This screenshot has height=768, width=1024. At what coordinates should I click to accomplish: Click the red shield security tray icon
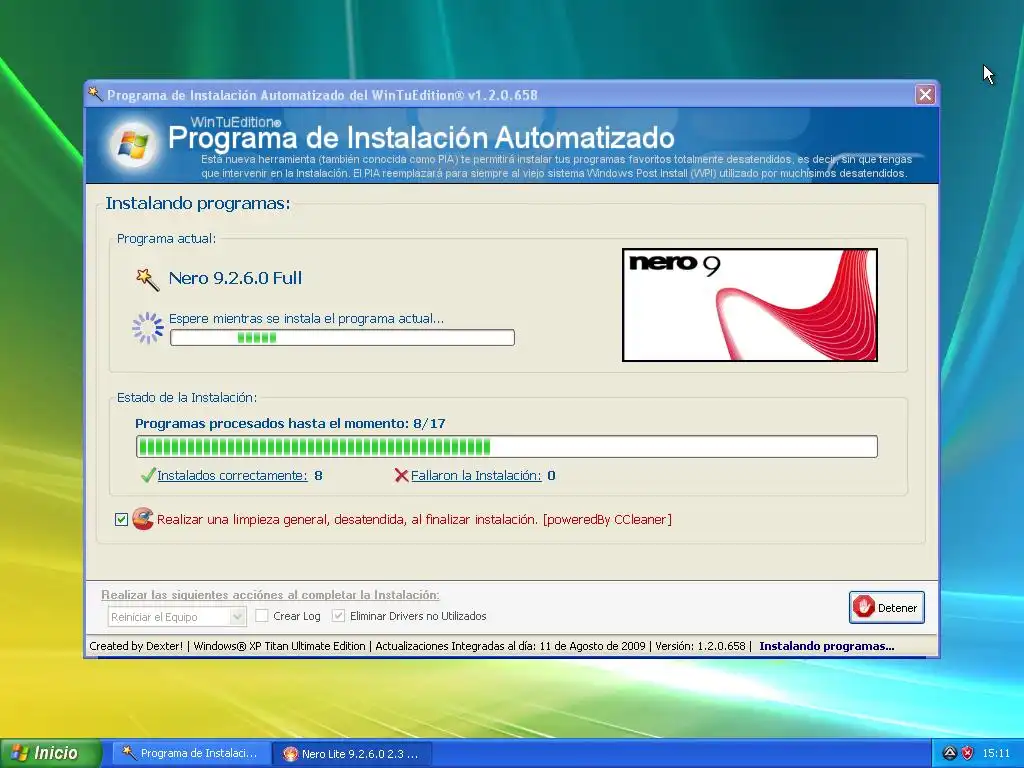click(x=968, y=753)
